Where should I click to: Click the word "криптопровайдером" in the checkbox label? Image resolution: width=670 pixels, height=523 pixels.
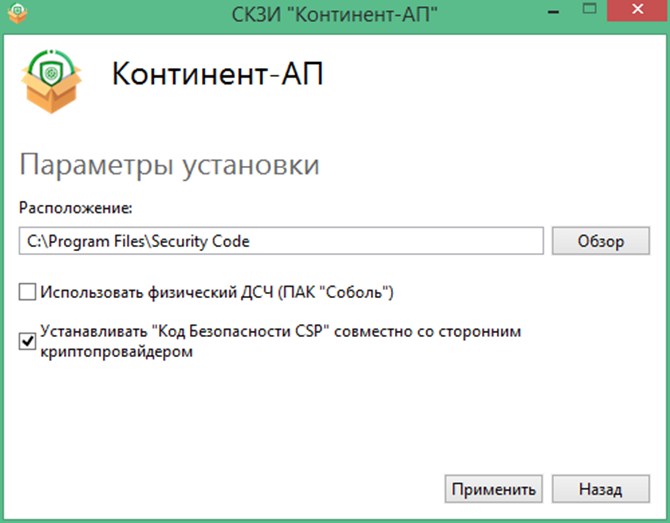pos(115,352)
